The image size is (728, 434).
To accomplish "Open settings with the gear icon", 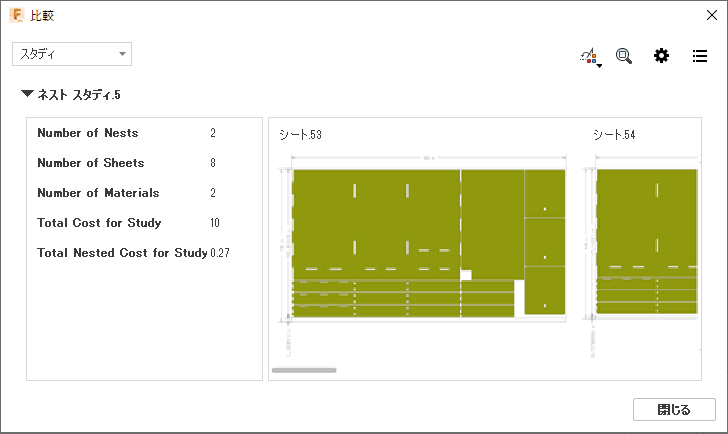I will click(661, 56).
